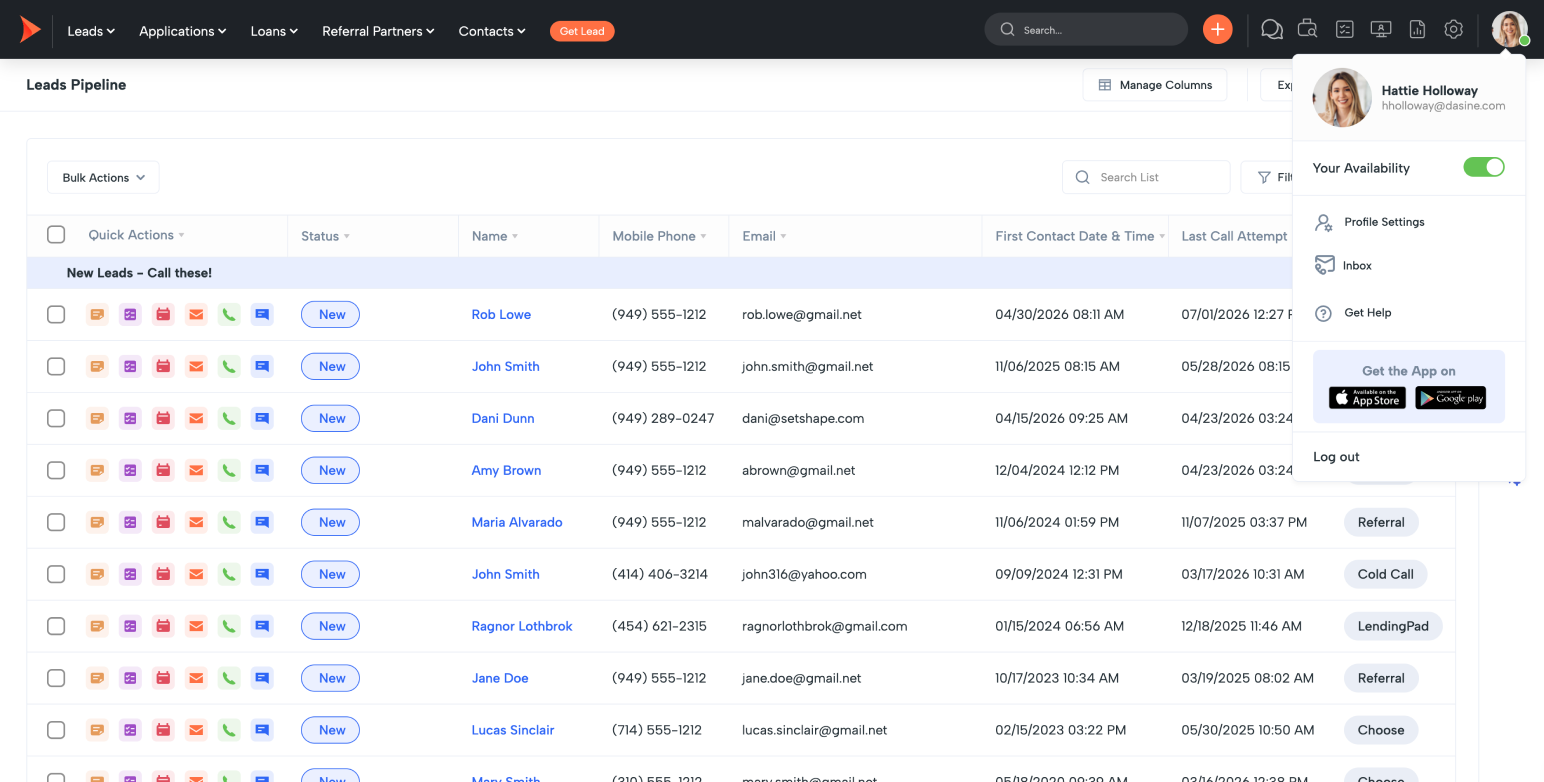Check the Maria Alvarado row checkbox
The height and width of the screenshot is (782, 1544).
click(x=56, y=522)
